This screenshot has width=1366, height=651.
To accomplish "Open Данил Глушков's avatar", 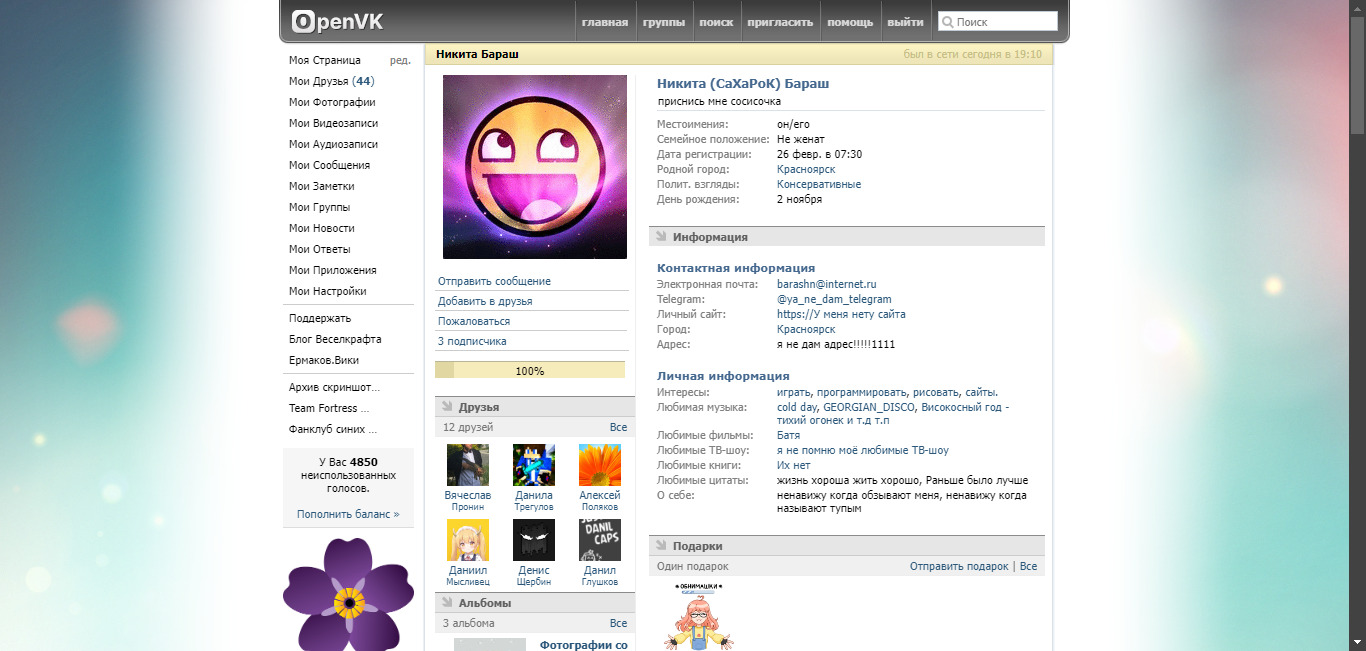I will tap(599, 540).
